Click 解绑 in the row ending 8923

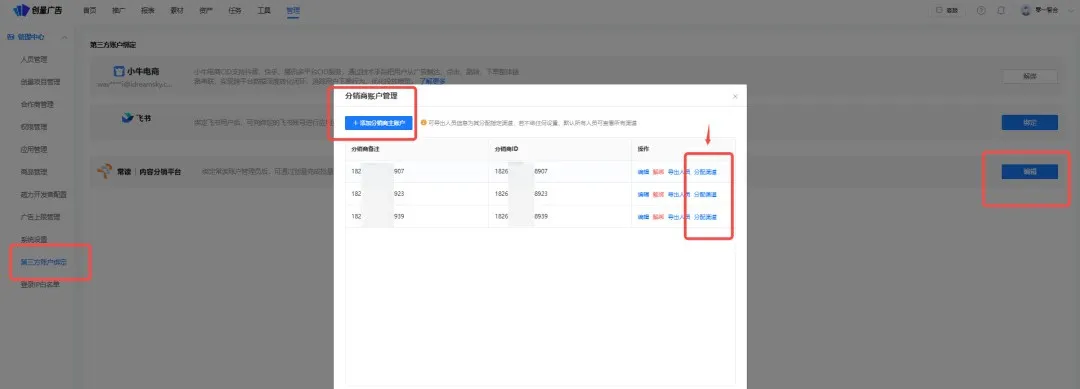(x=658, y=195)
